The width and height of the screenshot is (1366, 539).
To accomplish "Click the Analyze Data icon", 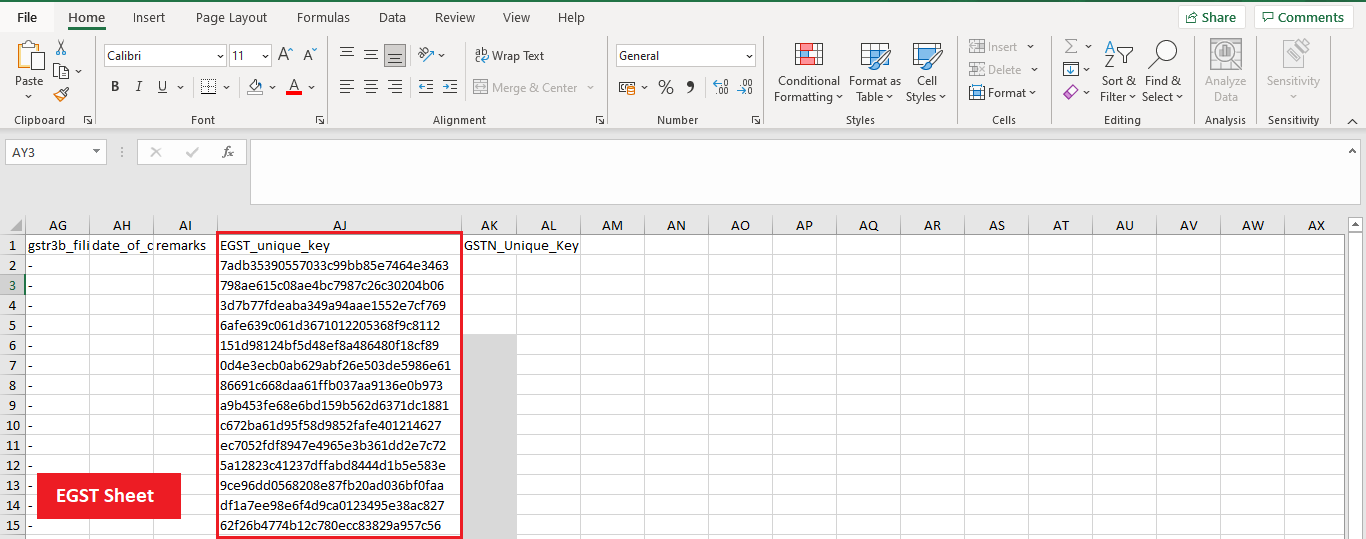I will tap(1225, 71).
